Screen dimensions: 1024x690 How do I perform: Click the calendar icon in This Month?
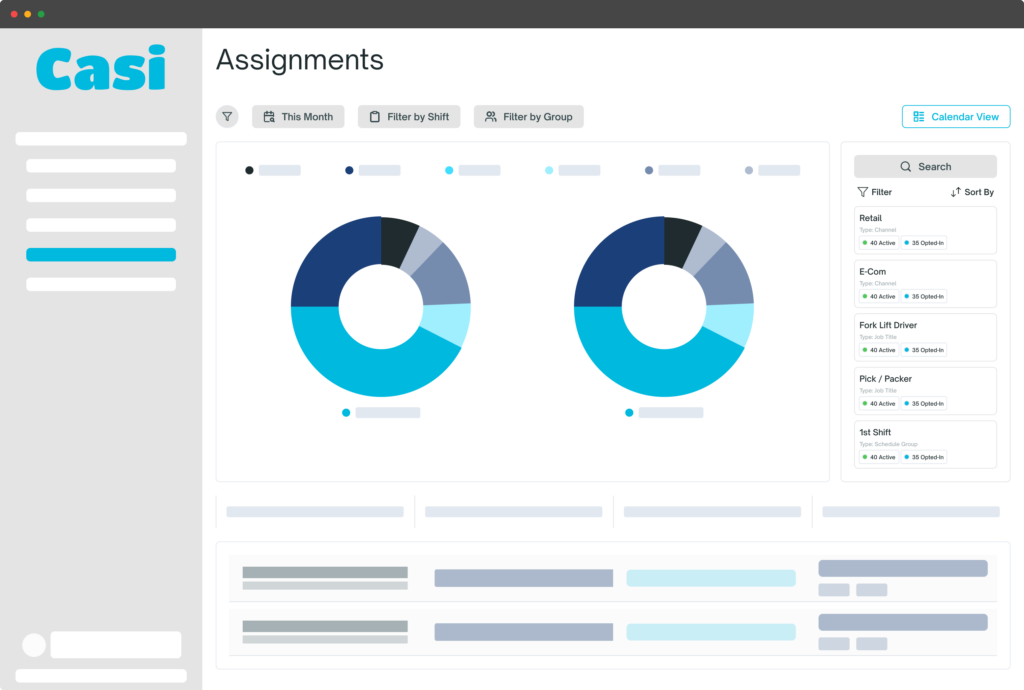point(269,117)
